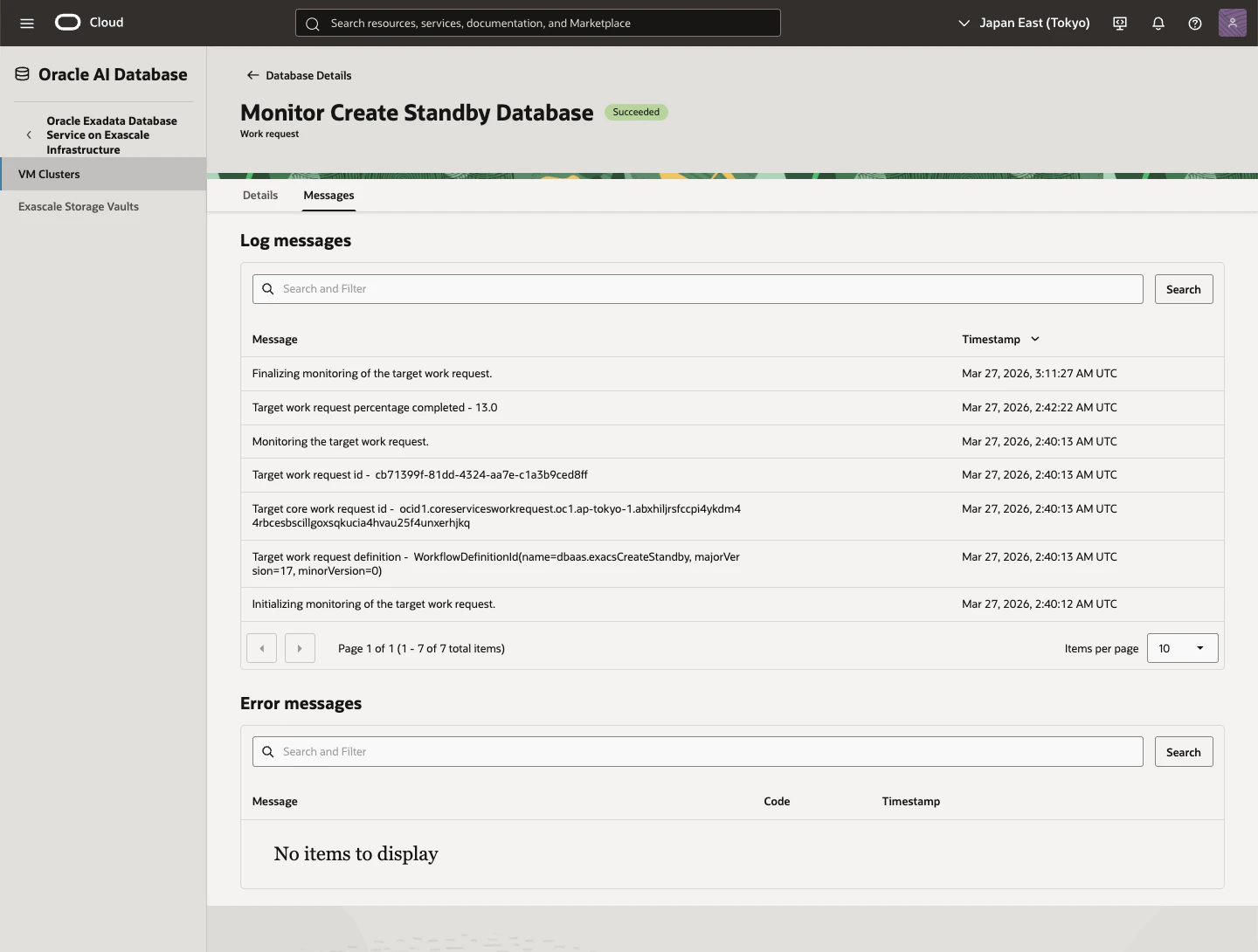Click the Oracle Cloud logo
The height and width of the screenshot is (952, 1258).
89,23
